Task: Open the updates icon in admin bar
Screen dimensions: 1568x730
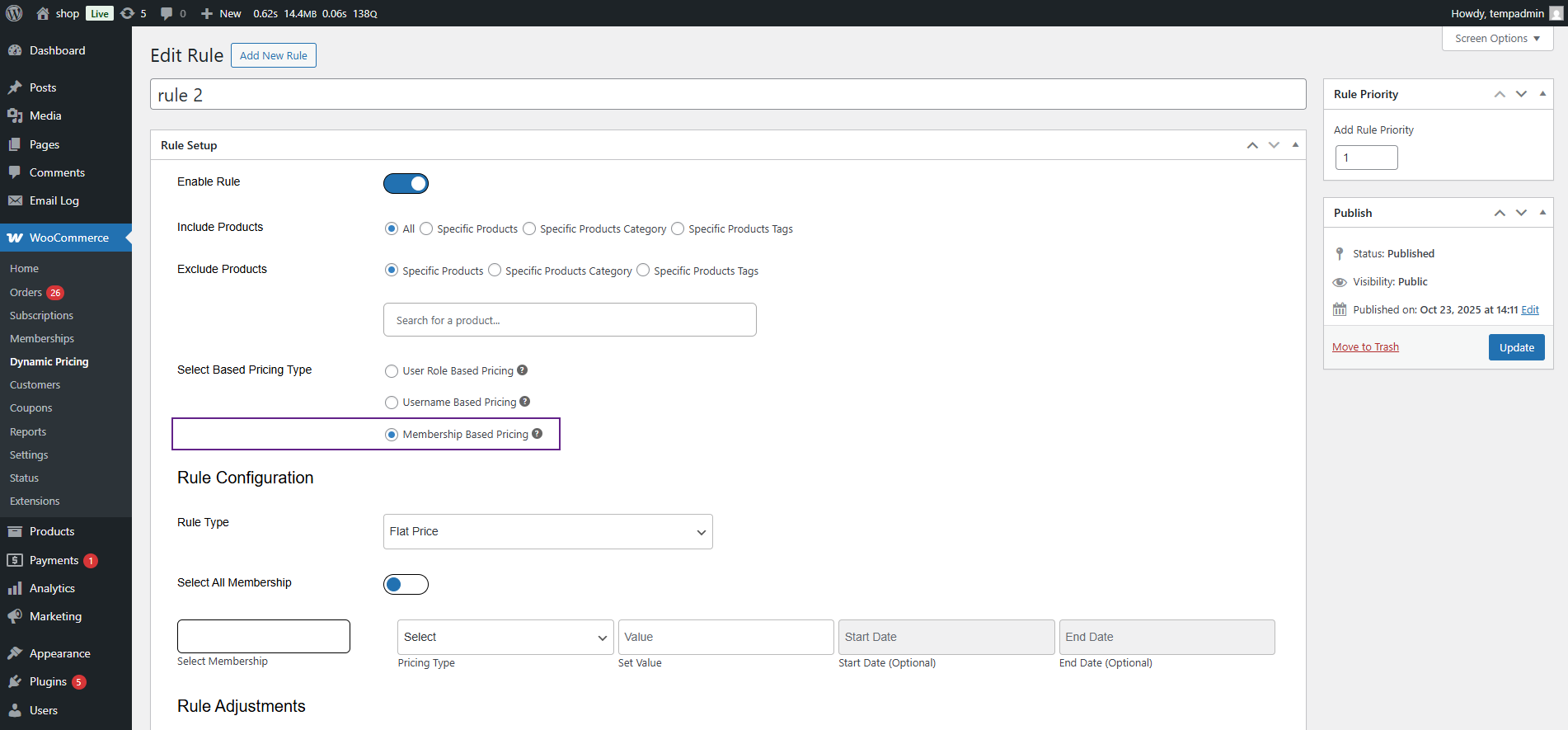Action: point(127,13)
